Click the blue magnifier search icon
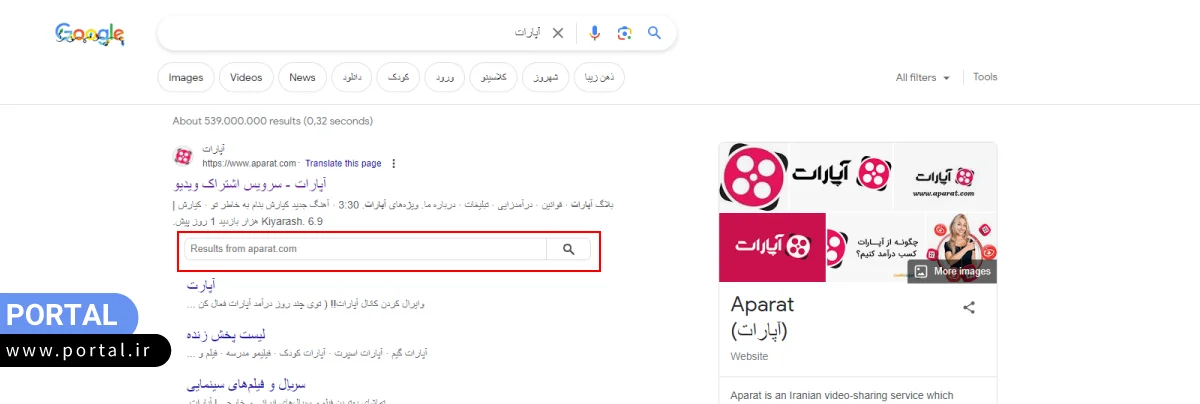This screenshot has height=404, width=1200. click(654, 33)
